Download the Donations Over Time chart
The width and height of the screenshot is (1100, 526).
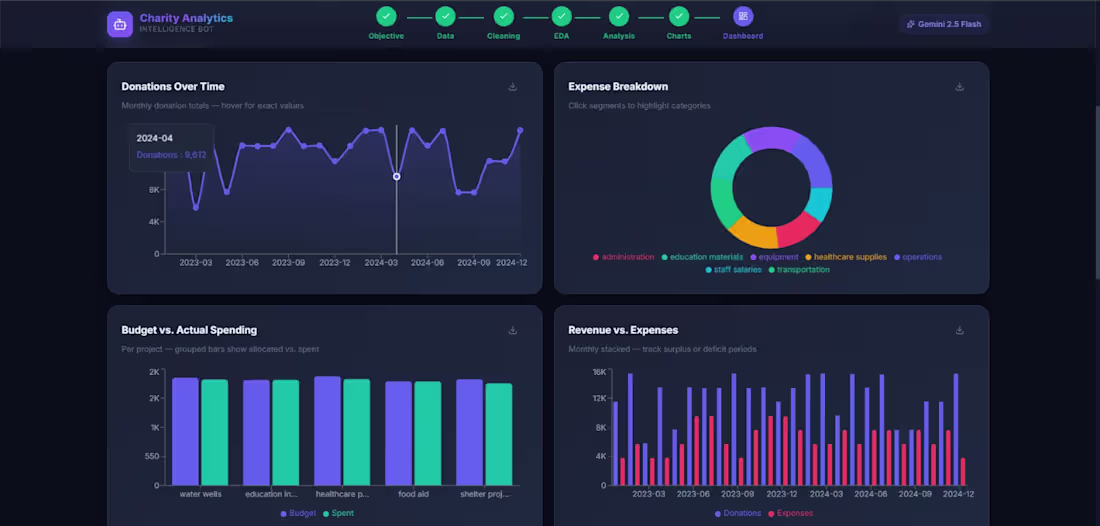(x=513, y=87)
